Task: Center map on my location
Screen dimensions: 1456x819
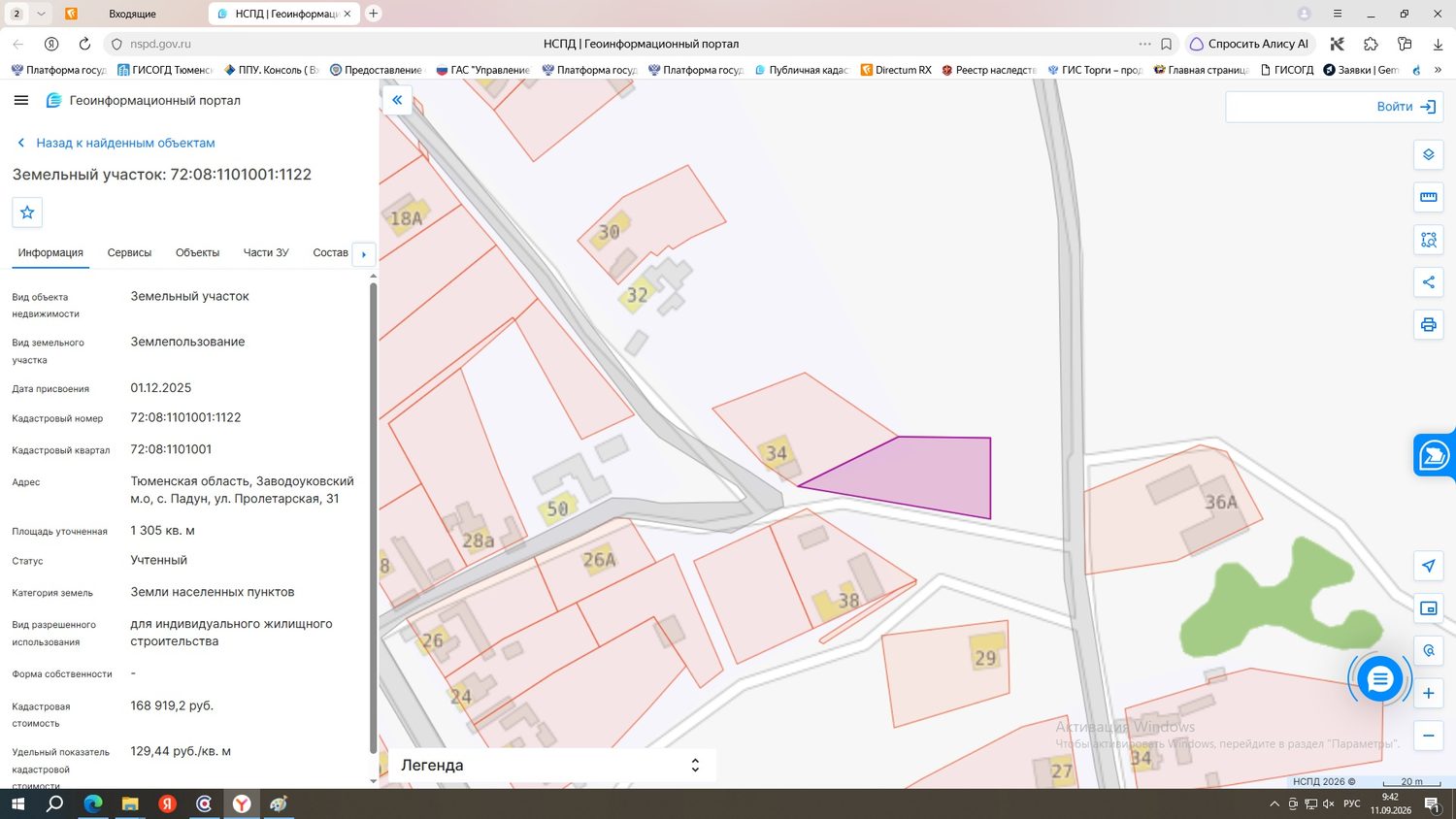Action: [1428, 566]
